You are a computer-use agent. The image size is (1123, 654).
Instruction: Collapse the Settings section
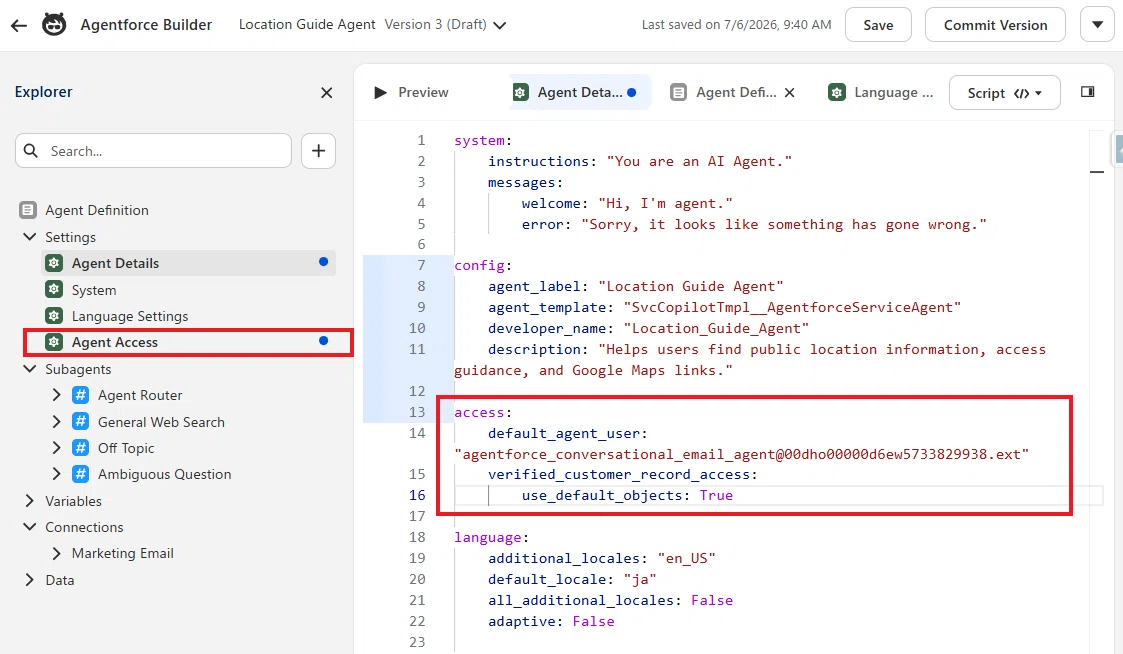29,237
